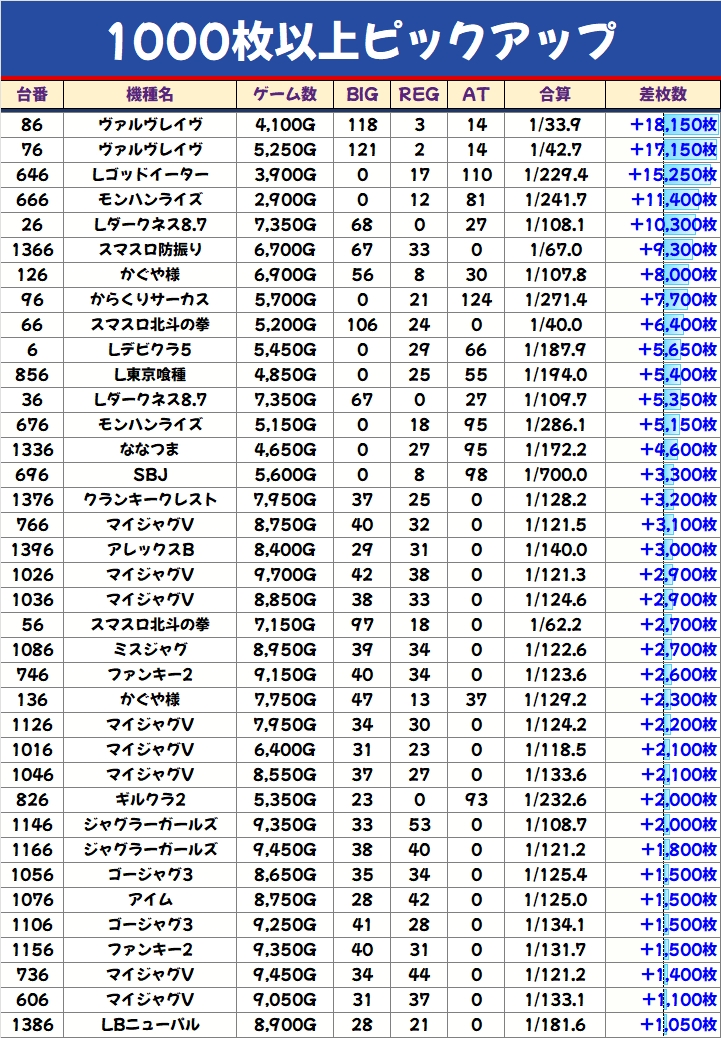Select machine number 856 cell
Image resolution: width=721 pixels, height=1038 pixels.
(x=32, y=375)
